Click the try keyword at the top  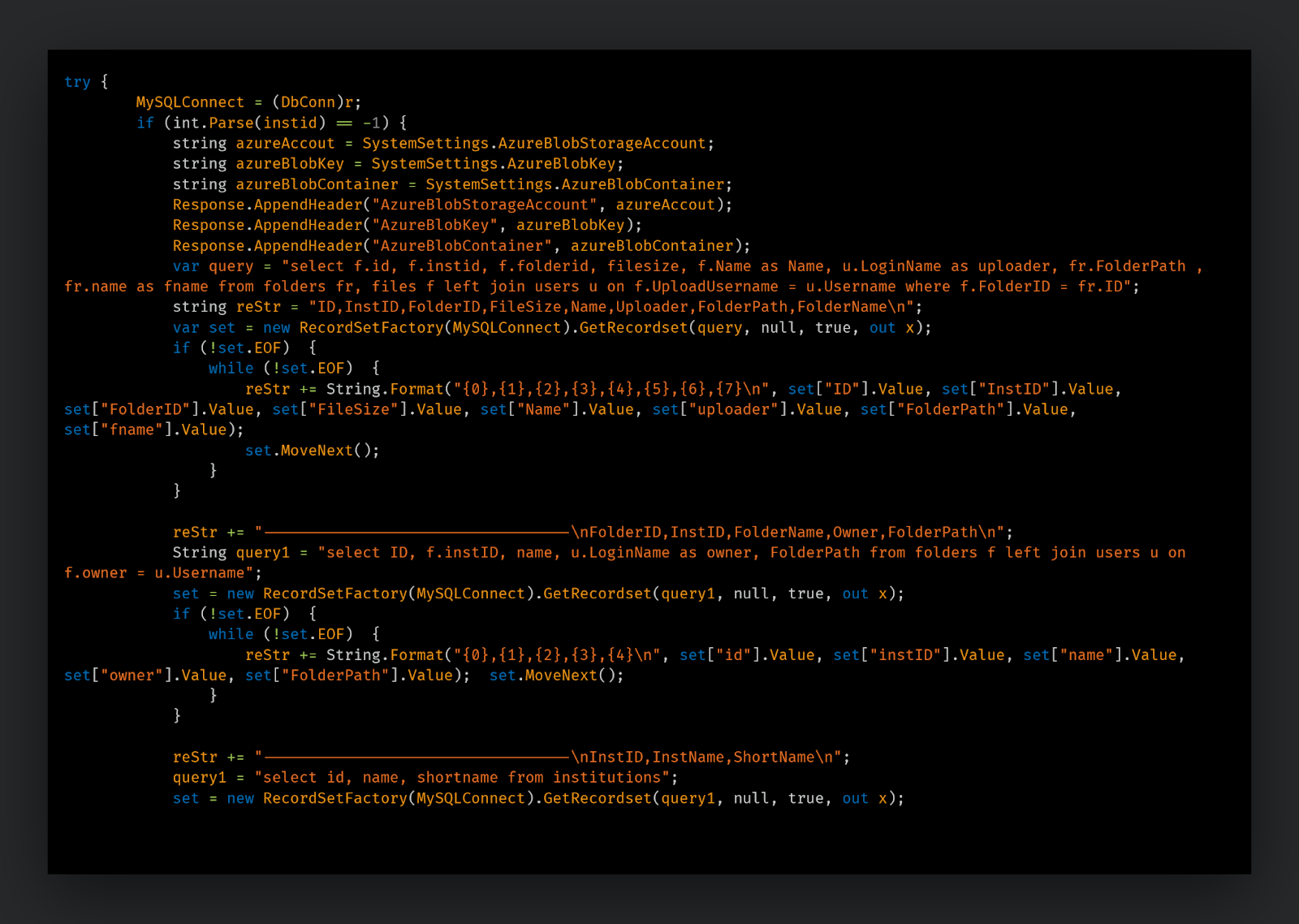[x=77, y=81]
